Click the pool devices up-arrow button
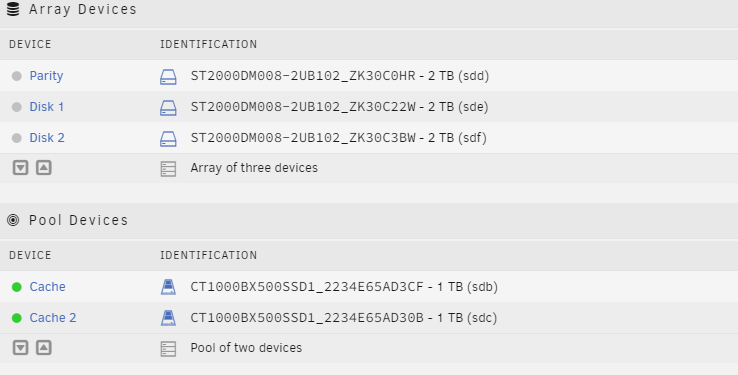The height and width of the screenshot is (375, 738). (44, 348)
